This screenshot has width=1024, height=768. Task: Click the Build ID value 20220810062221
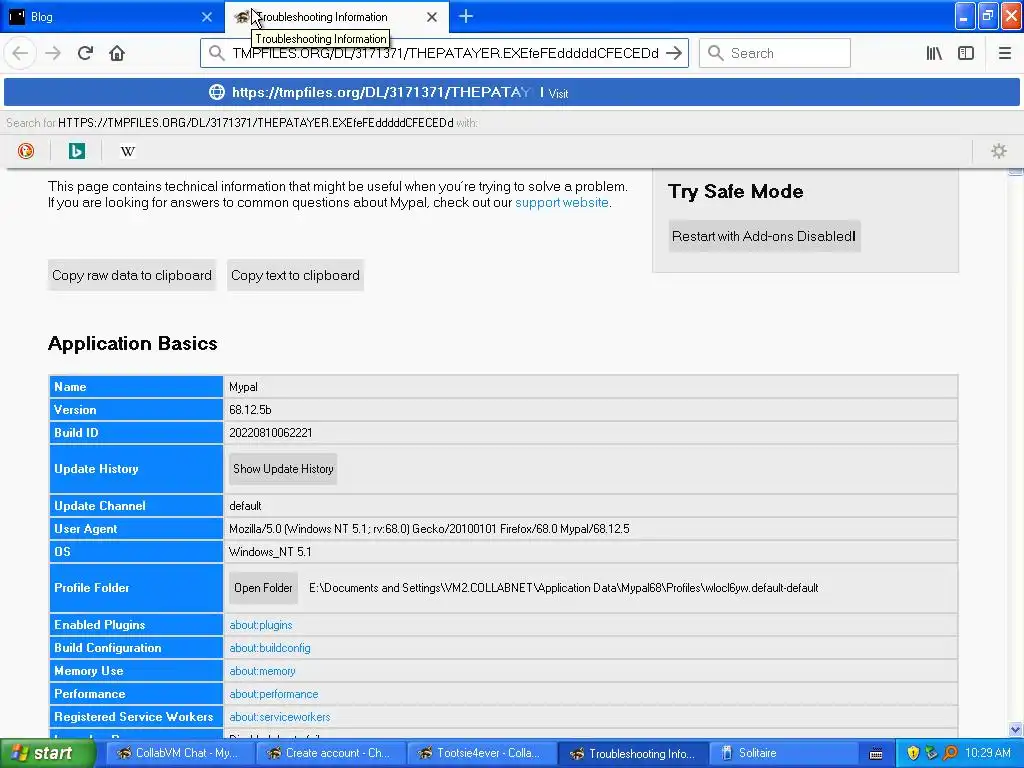pyautogui.click(x=270, y=432)
